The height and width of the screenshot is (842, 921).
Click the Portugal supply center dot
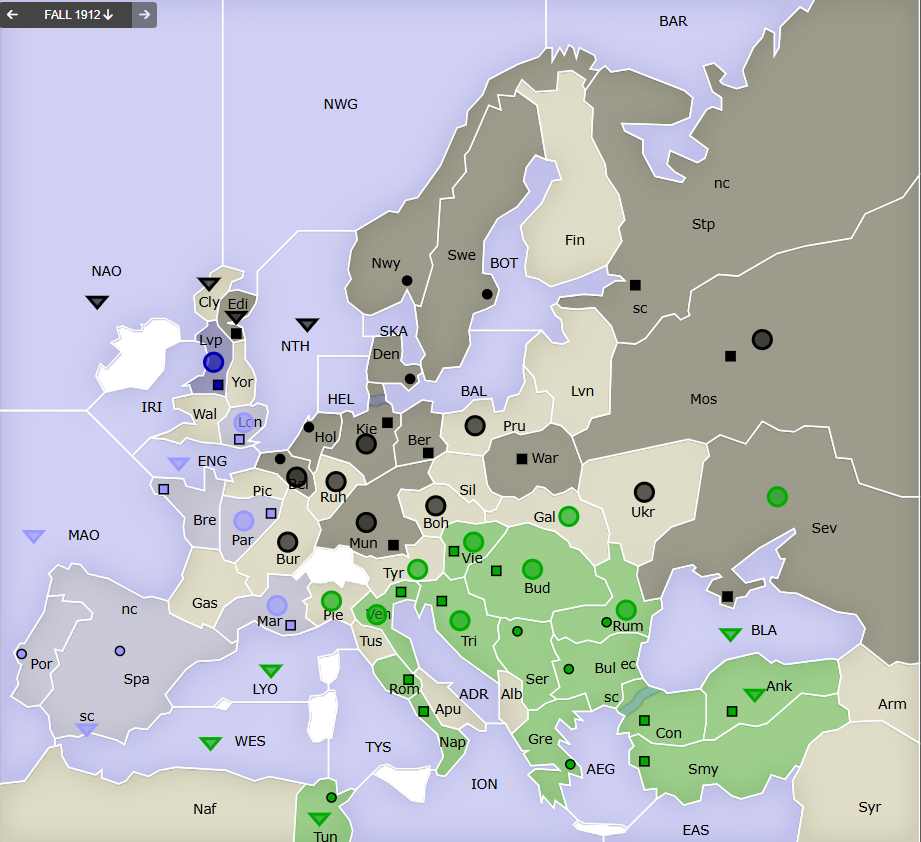pos(22,654)
